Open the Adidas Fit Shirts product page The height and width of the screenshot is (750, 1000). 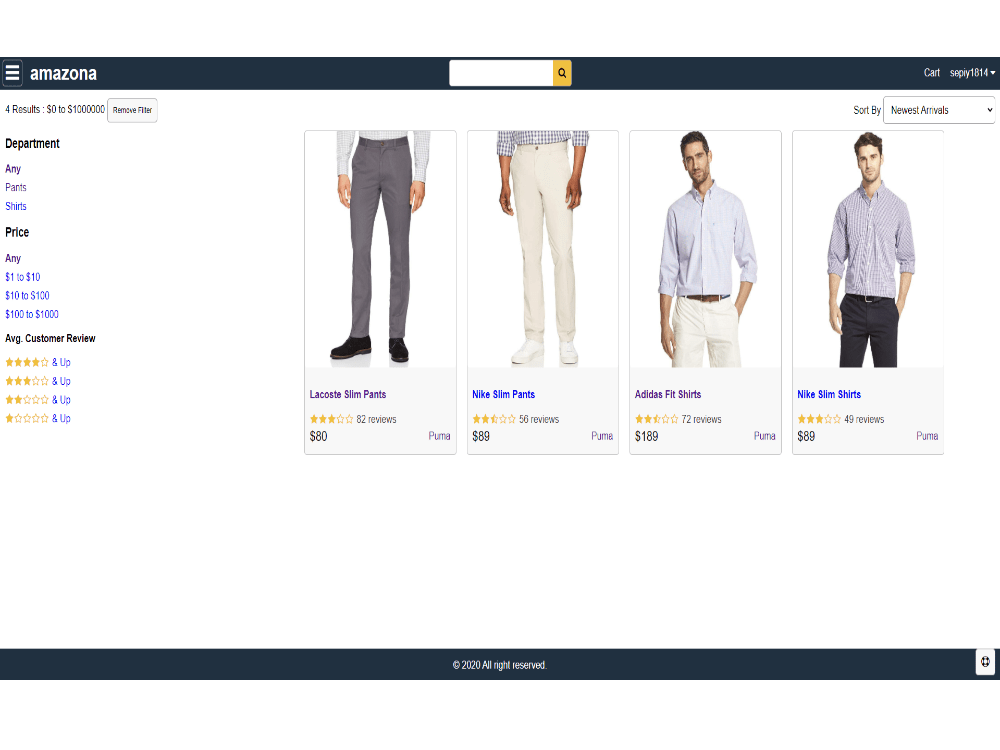pos(667,394)
